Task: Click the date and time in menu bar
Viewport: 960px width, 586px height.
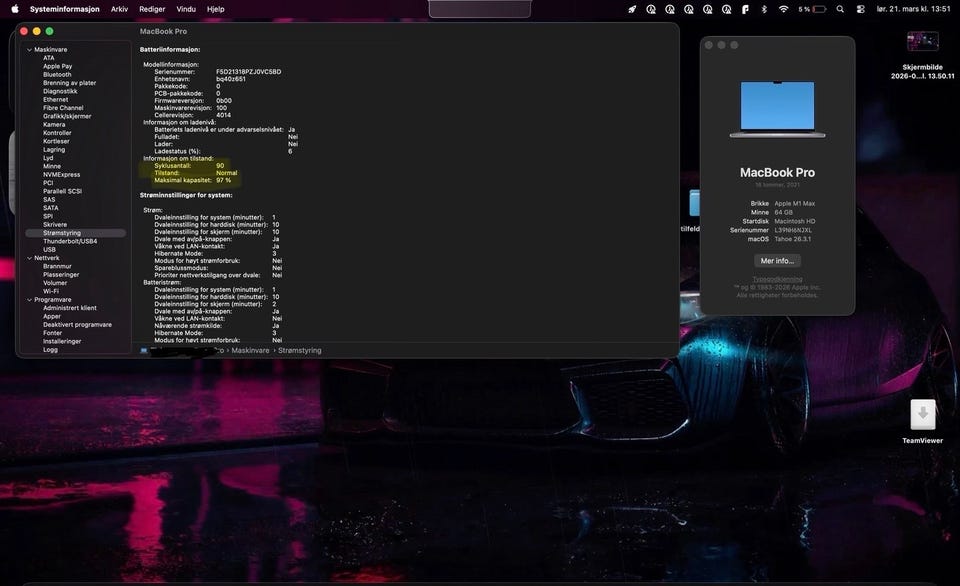Action: pyautogui.click(x=913, y=9)
